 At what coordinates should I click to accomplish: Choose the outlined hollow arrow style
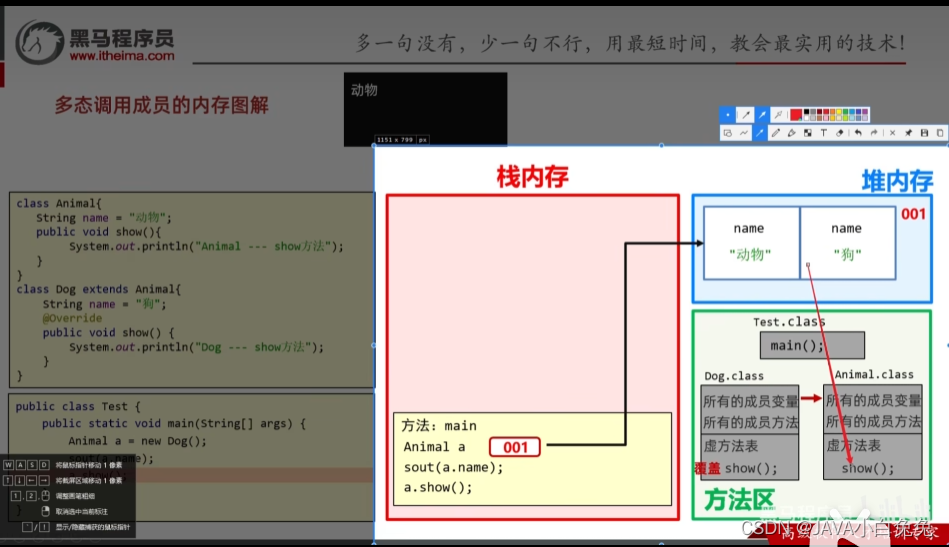pyautogui.click(x=778, y=115)
